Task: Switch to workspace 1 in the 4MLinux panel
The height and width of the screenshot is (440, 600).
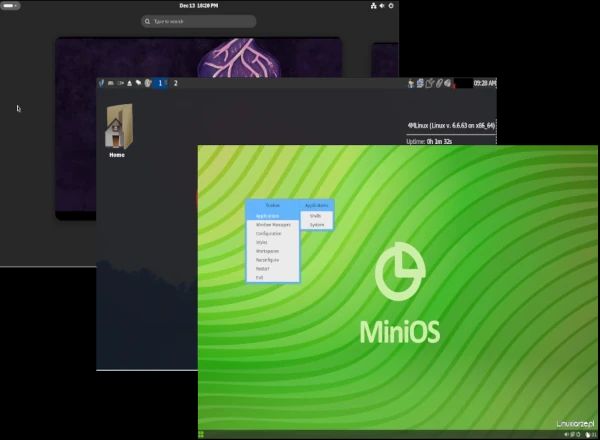Action: tap(160, 83)
